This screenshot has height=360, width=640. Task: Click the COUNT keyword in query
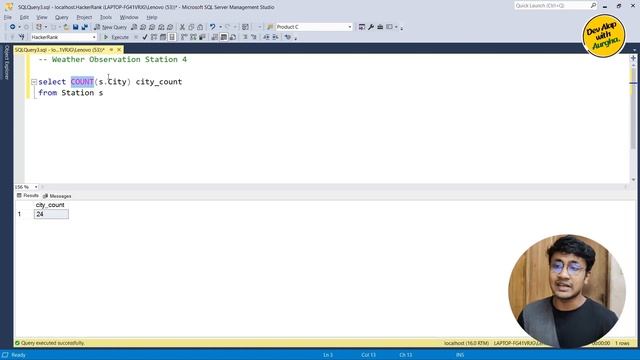(x=82, y=82)
